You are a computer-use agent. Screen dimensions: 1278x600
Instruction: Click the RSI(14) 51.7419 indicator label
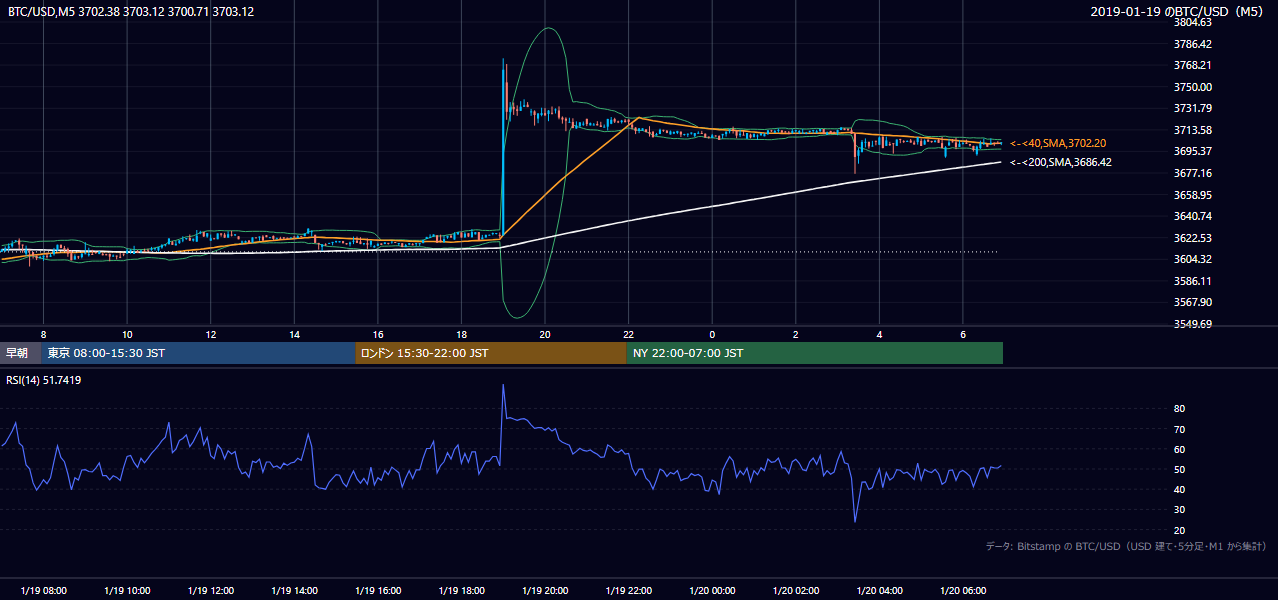coord(44,380)
